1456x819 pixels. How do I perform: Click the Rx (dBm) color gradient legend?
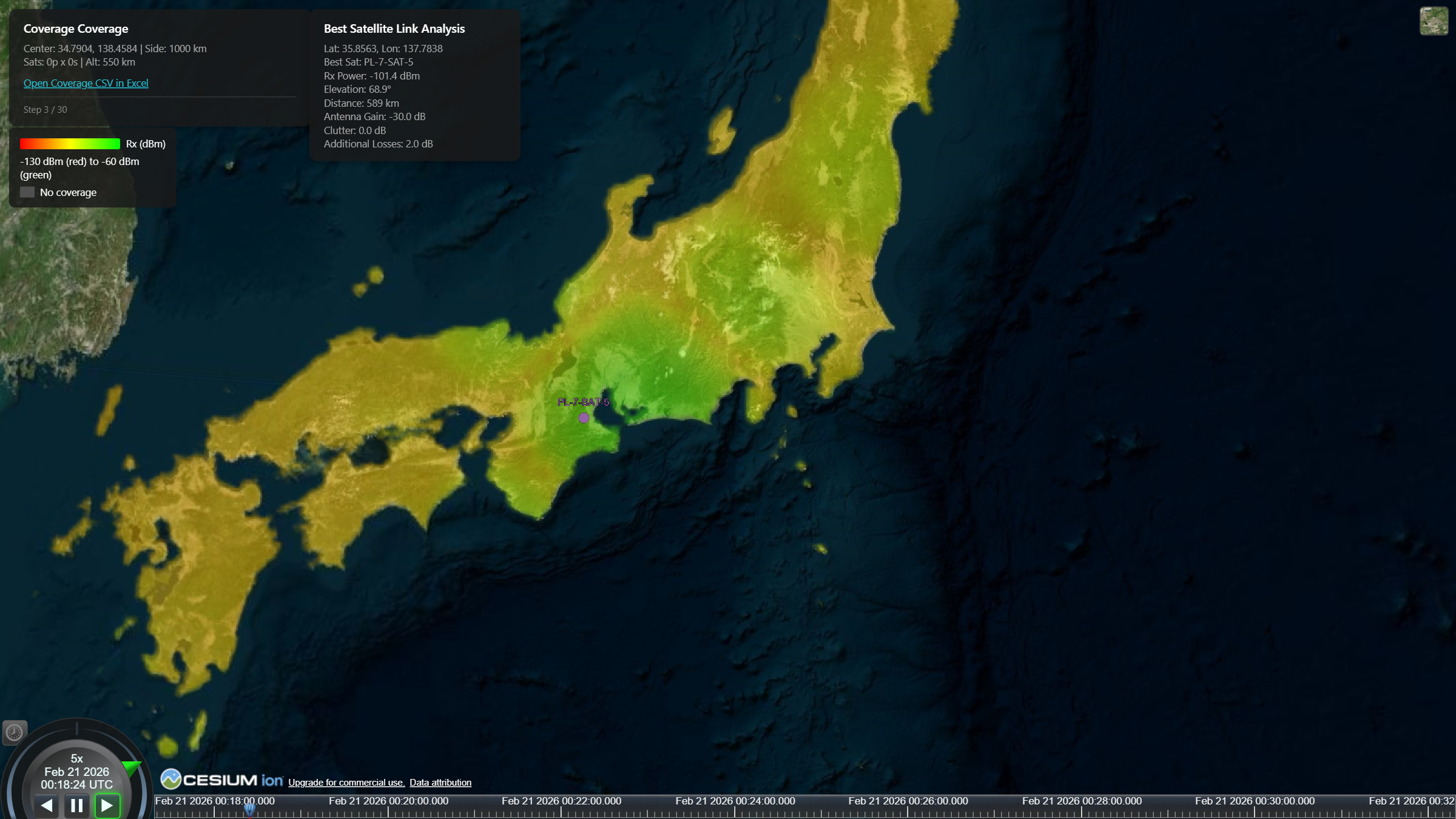[70, 144]
